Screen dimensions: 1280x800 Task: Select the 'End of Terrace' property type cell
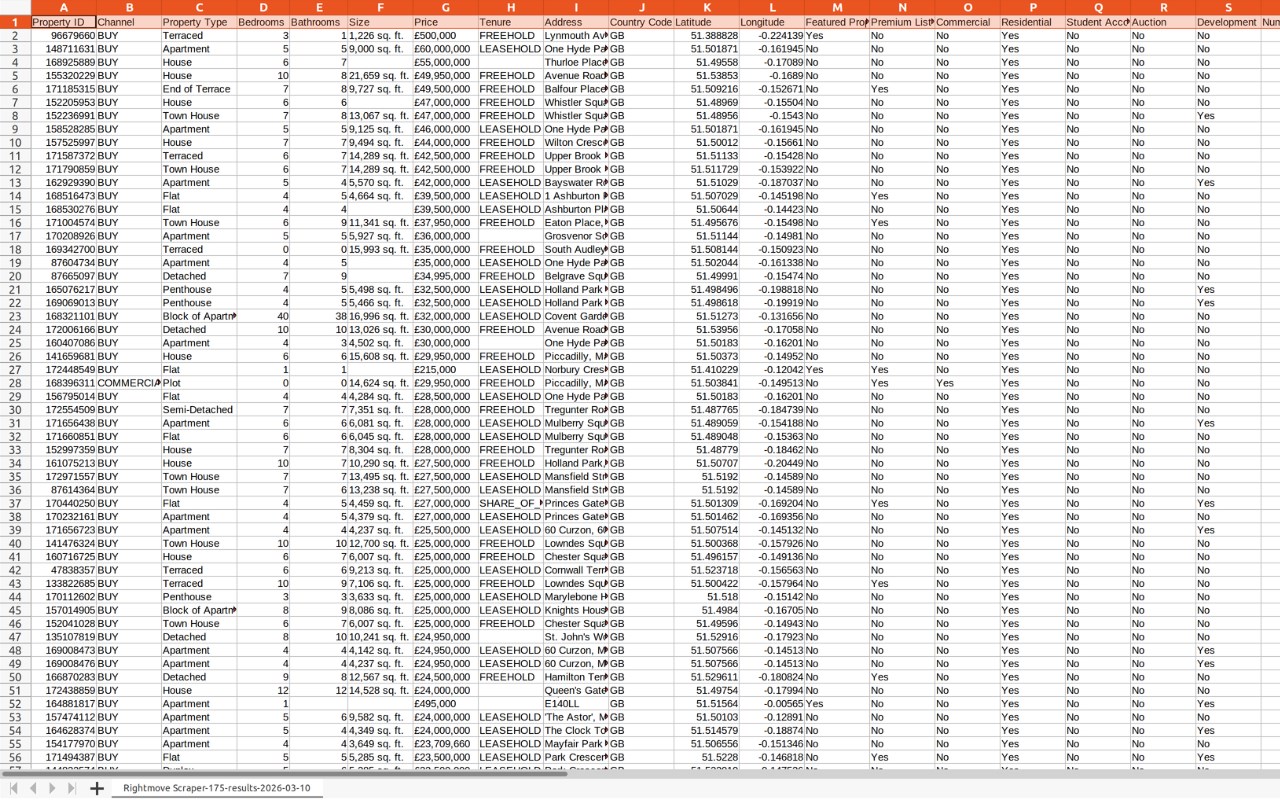pyautogui.click(x=198, y=89)
